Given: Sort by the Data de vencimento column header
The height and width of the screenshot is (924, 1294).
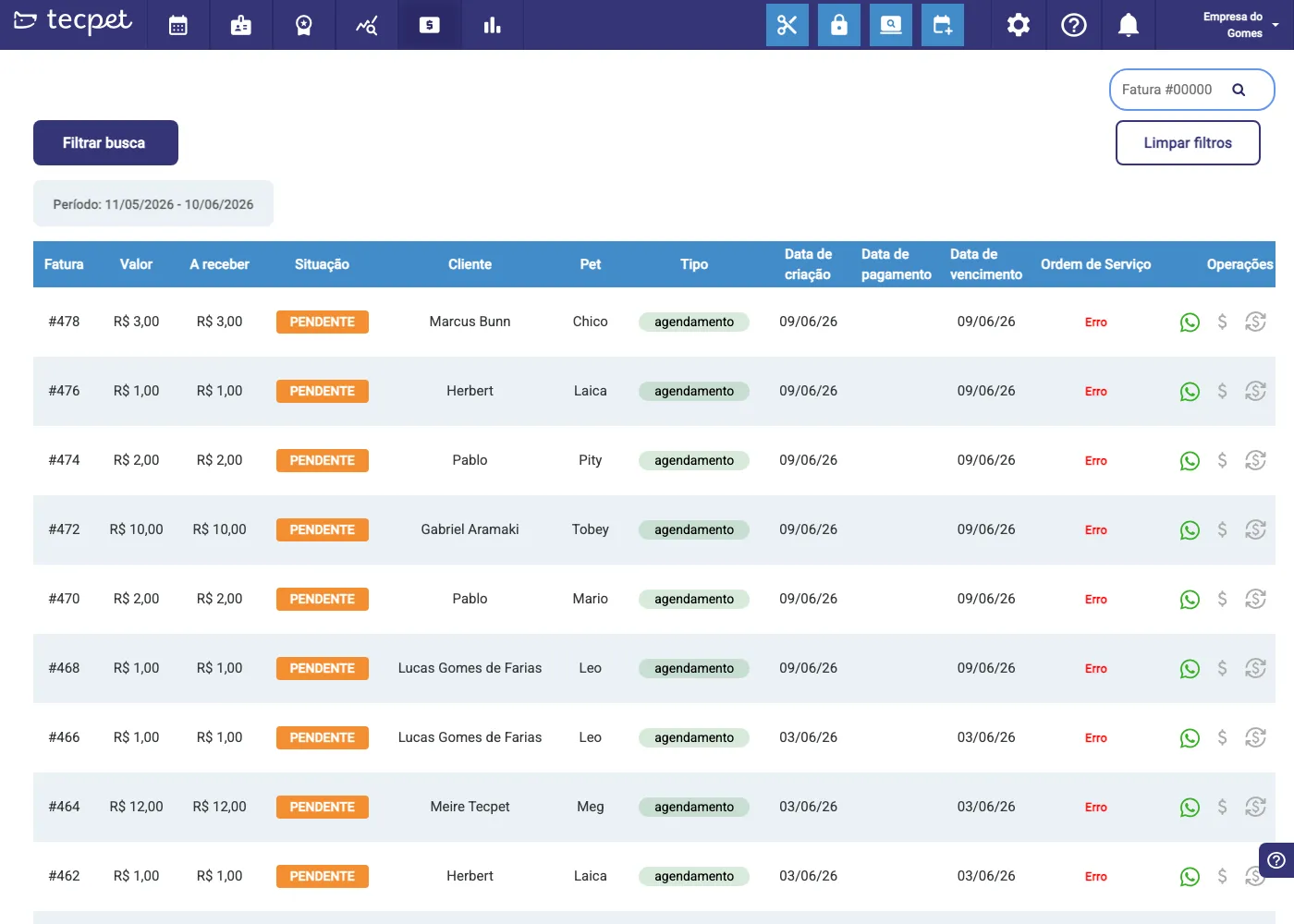Looking at the screenshot, I should click(985, 264).
